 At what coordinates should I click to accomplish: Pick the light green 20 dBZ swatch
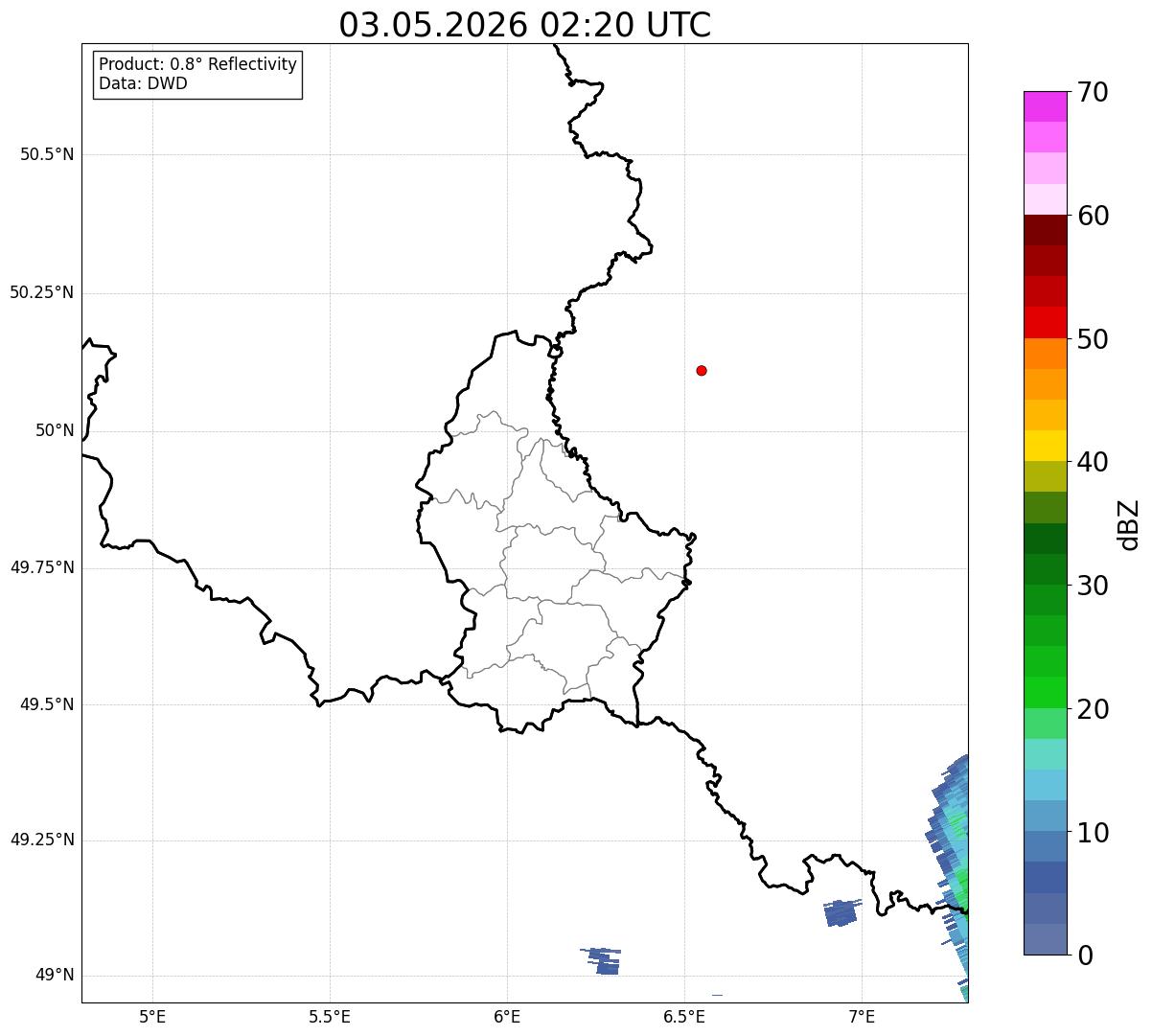pyautogui.click(x=1045, y=724)
